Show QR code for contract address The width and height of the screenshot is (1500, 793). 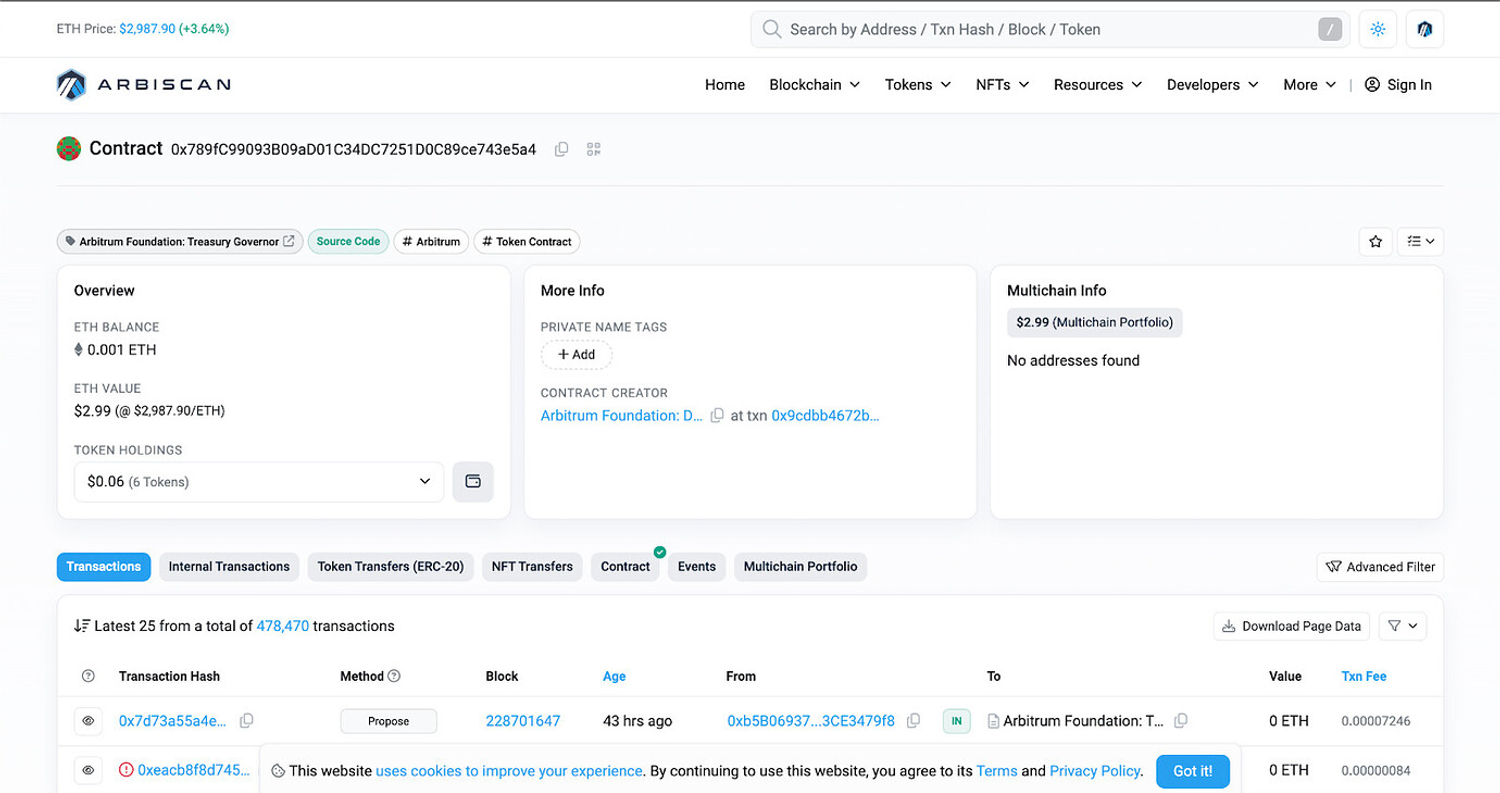(594, 149)
